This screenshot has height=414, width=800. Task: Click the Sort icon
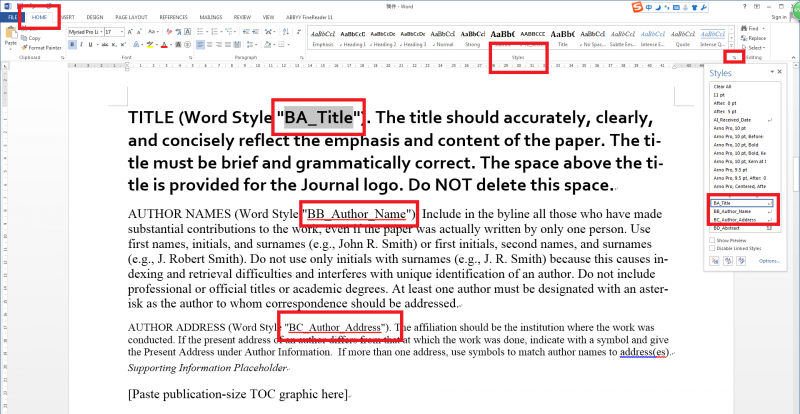click(x=286, y=32)
